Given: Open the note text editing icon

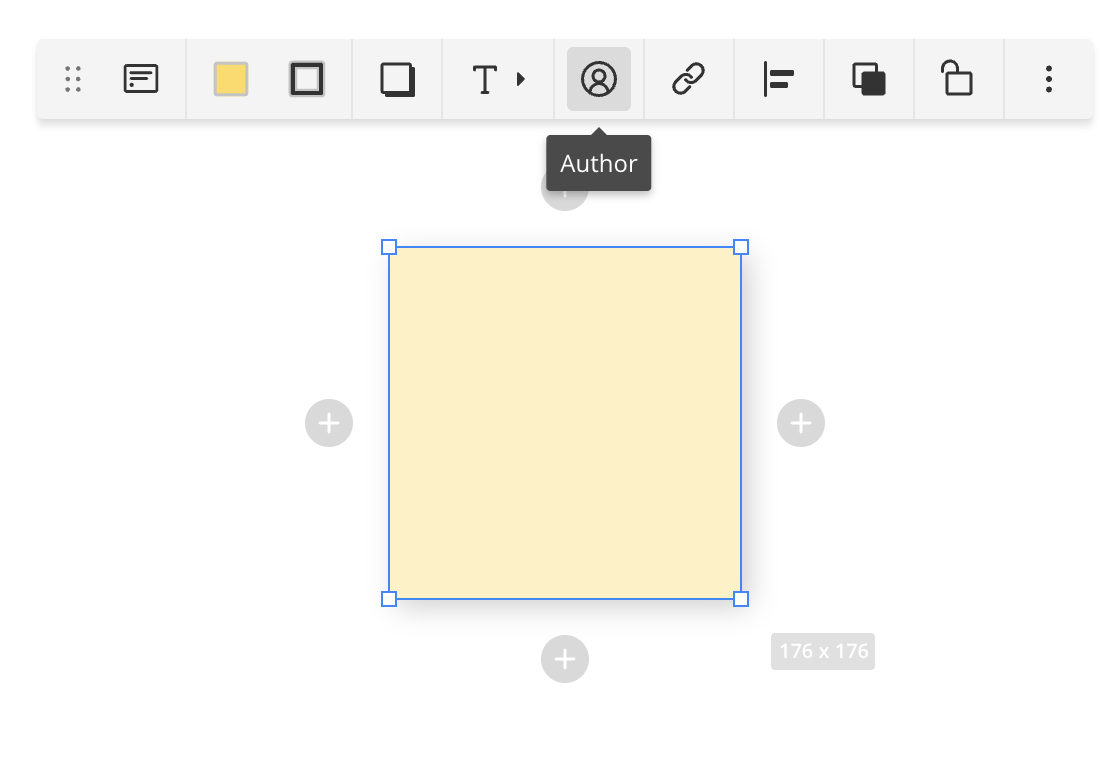Looking at the screenshot, I should tap(141, 79).
